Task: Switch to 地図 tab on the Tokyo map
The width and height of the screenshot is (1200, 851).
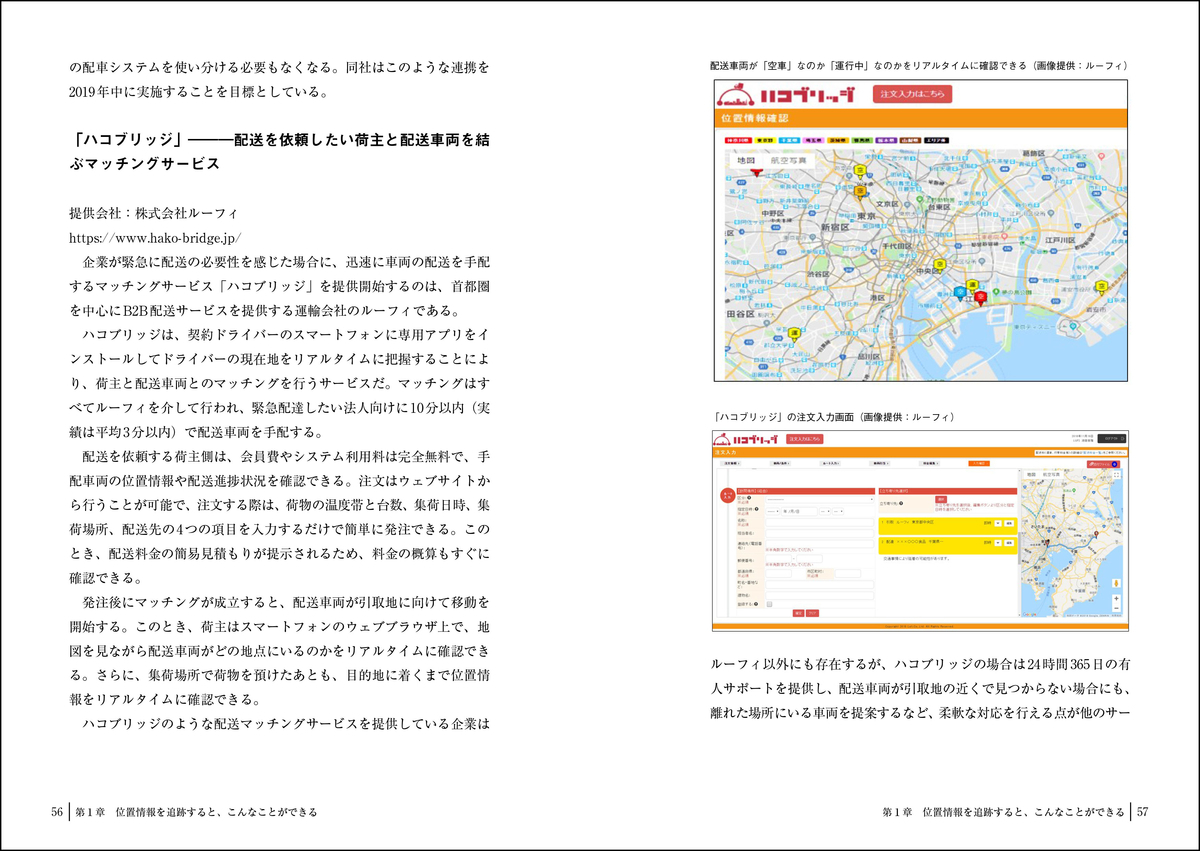Action: 746,161
